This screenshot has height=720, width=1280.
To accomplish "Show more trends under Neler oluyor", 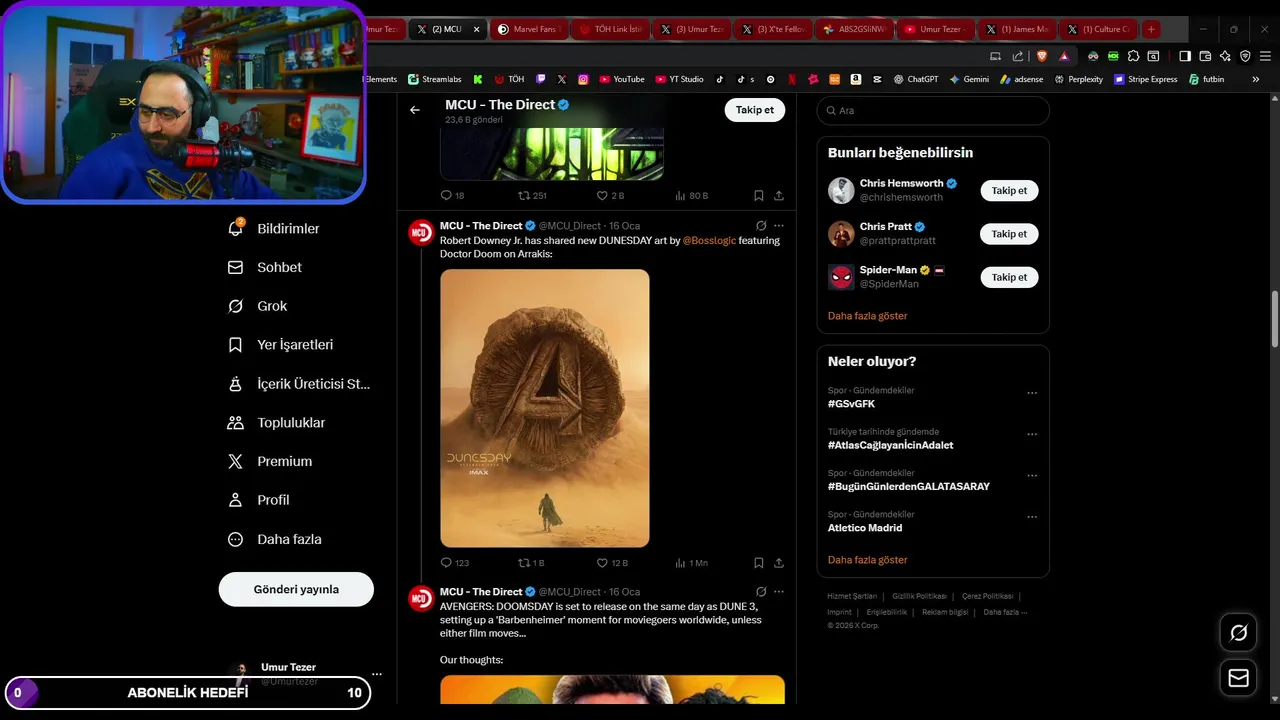I will click(868, 560).
